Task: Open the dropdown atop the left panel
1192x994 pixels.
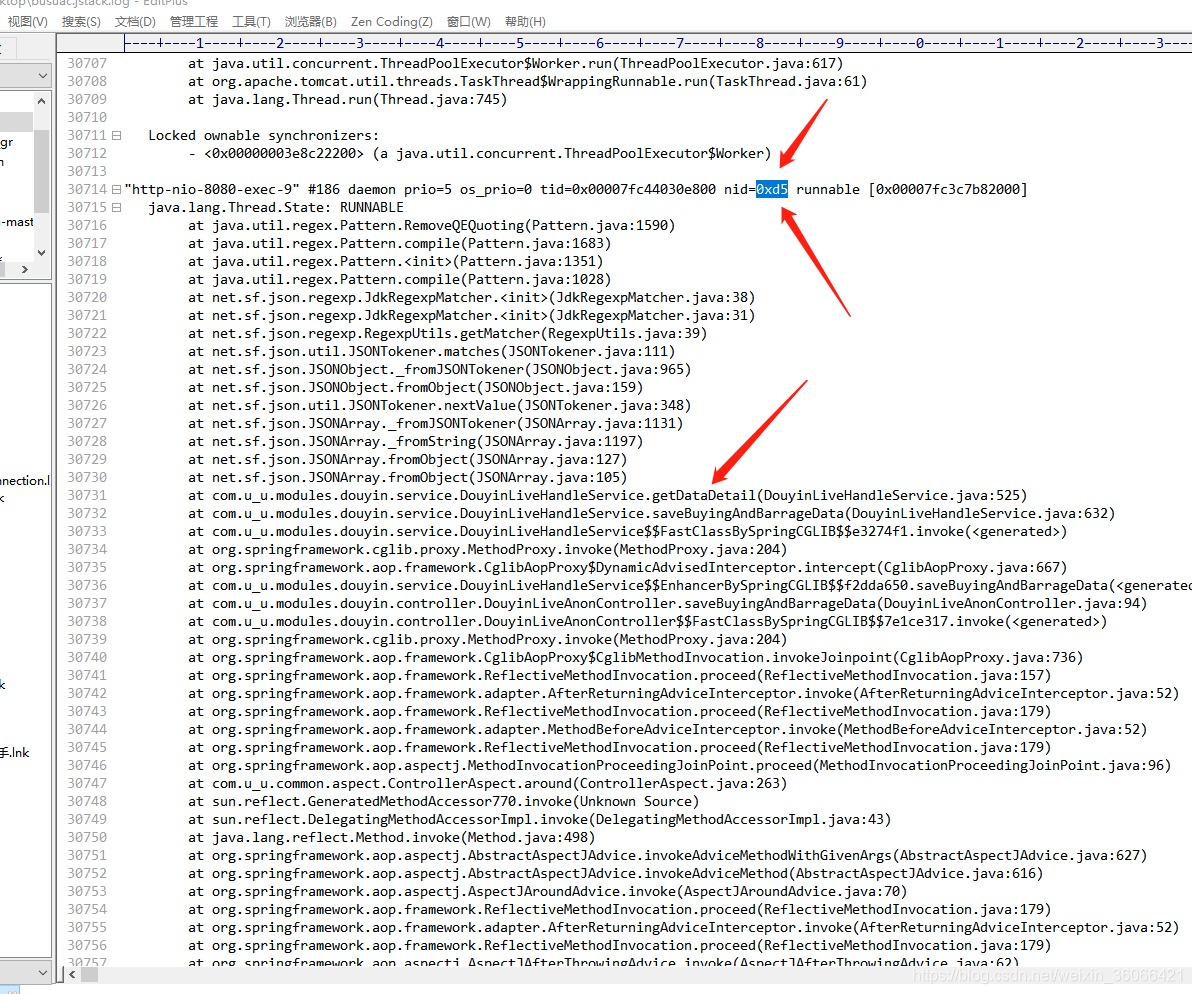Action: [x=42, y=75]
